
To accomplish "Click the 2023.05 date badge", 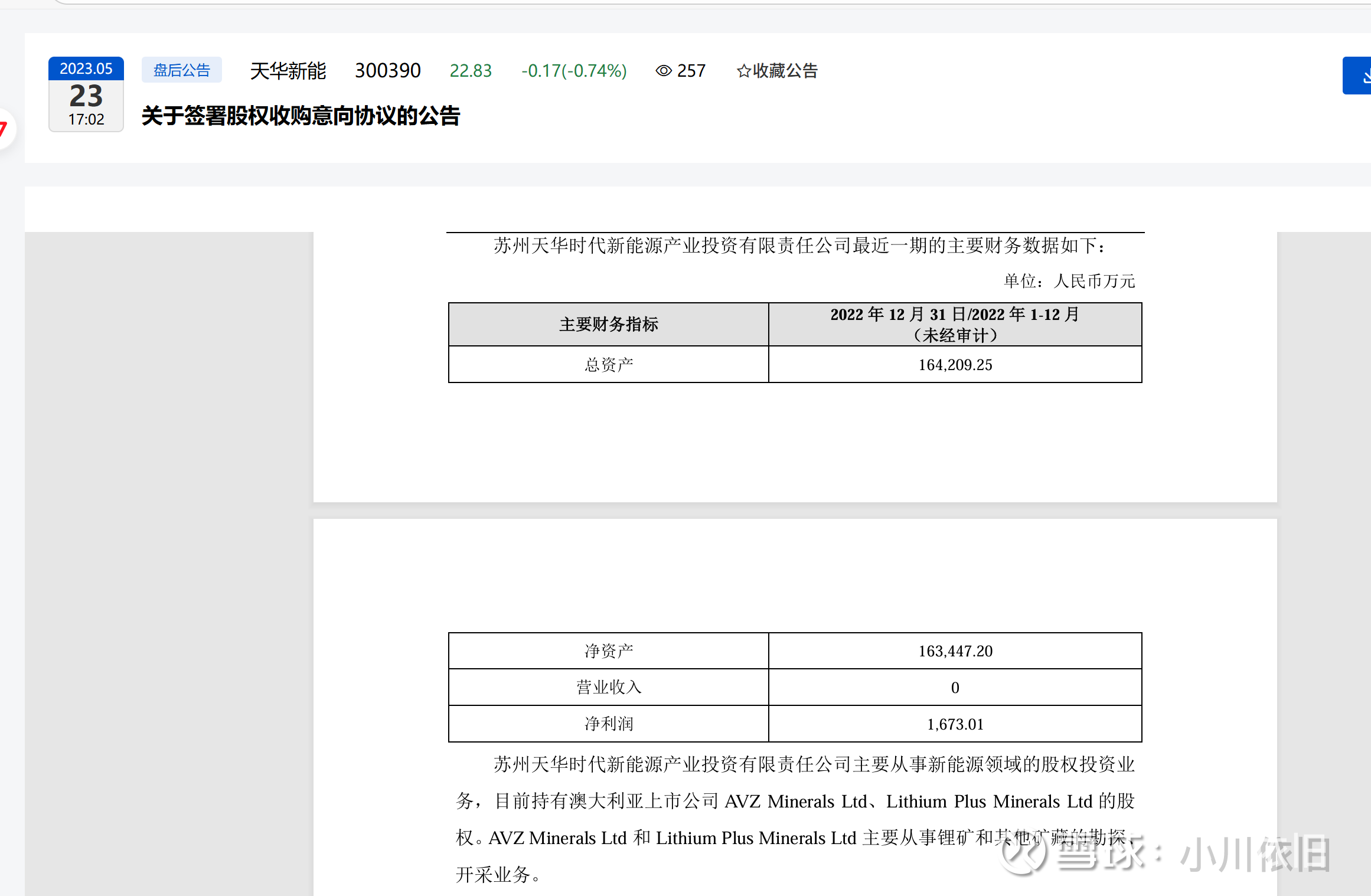I will [x=86, y=68].
